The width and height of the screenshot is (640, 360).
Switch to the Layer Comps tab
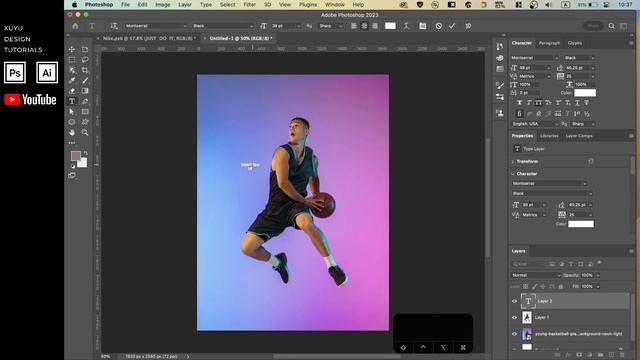579,136
